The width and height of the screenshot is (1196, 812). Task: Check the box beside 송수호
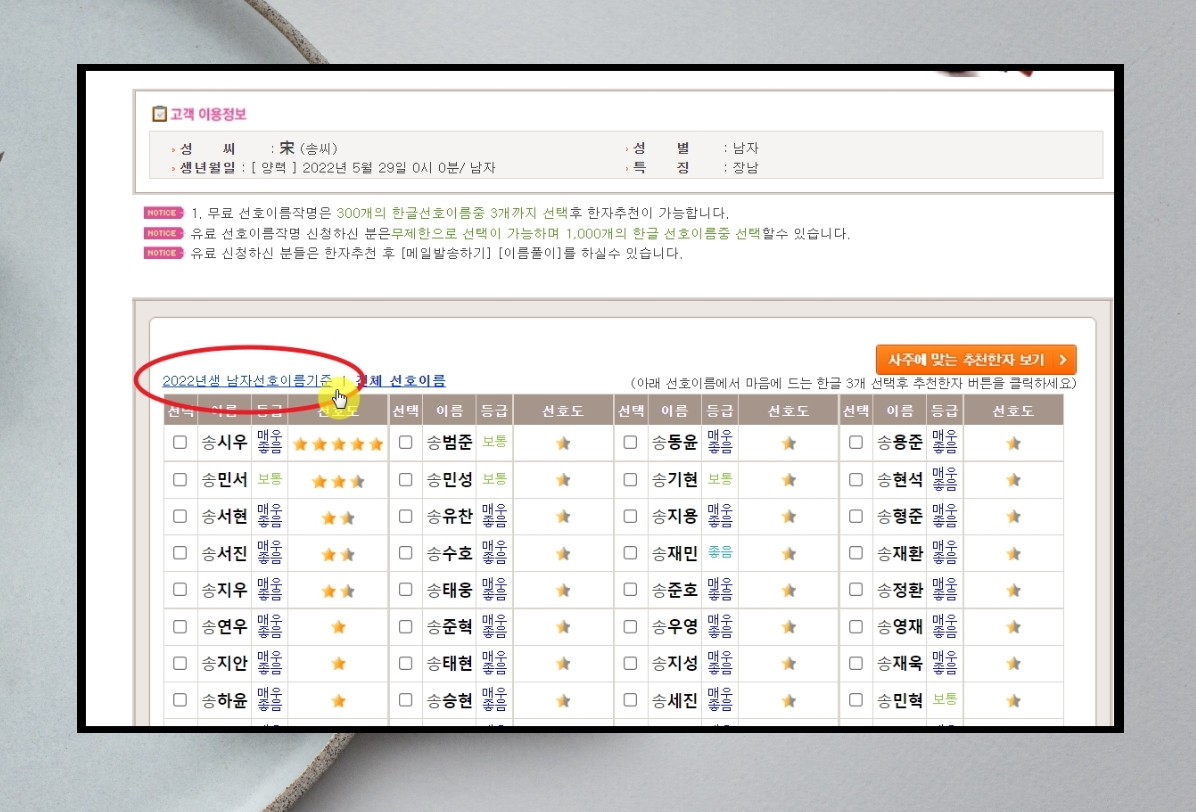(406, 553)
